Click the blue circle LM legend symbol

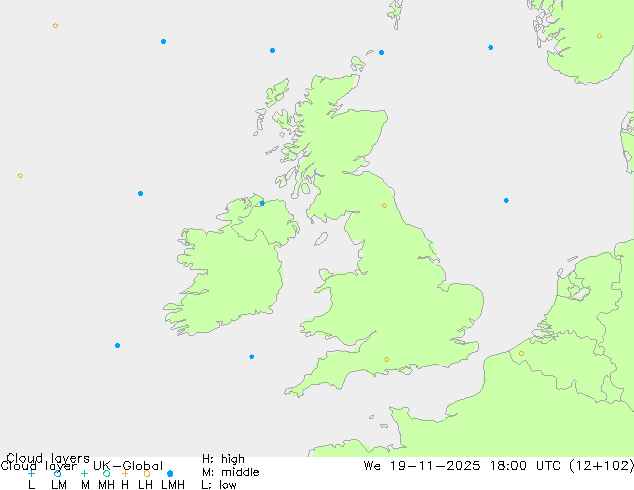[x=57, y=473]
